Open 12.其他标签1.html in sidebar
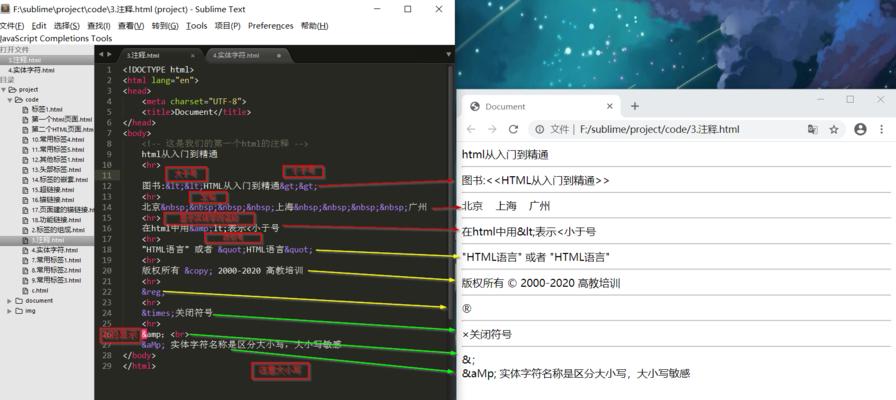896x400 pixels. [58, 159]
